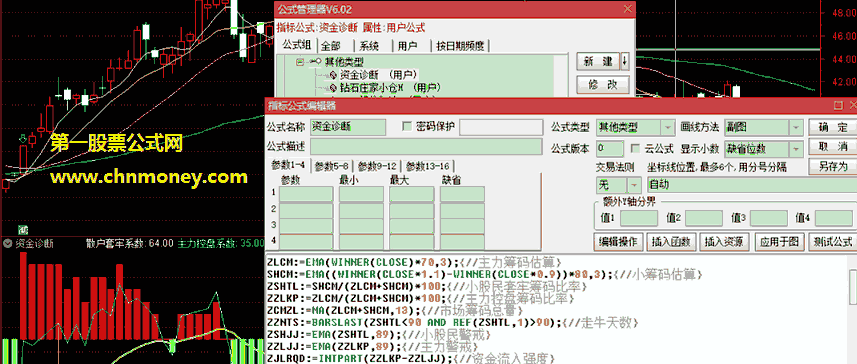Click the 其他类型 group key icon

315,62
